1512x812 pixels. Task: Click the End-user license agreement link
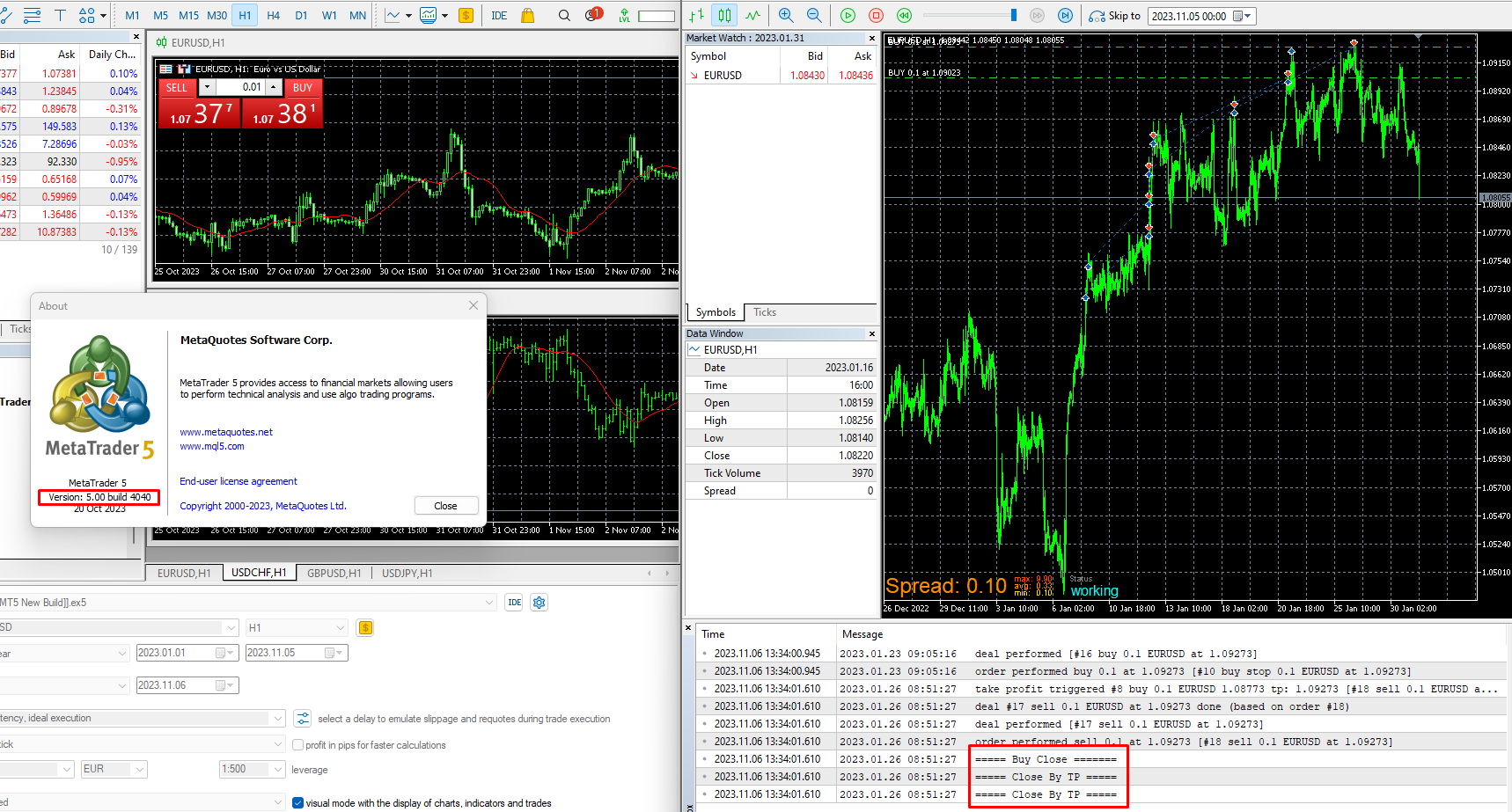239,481
